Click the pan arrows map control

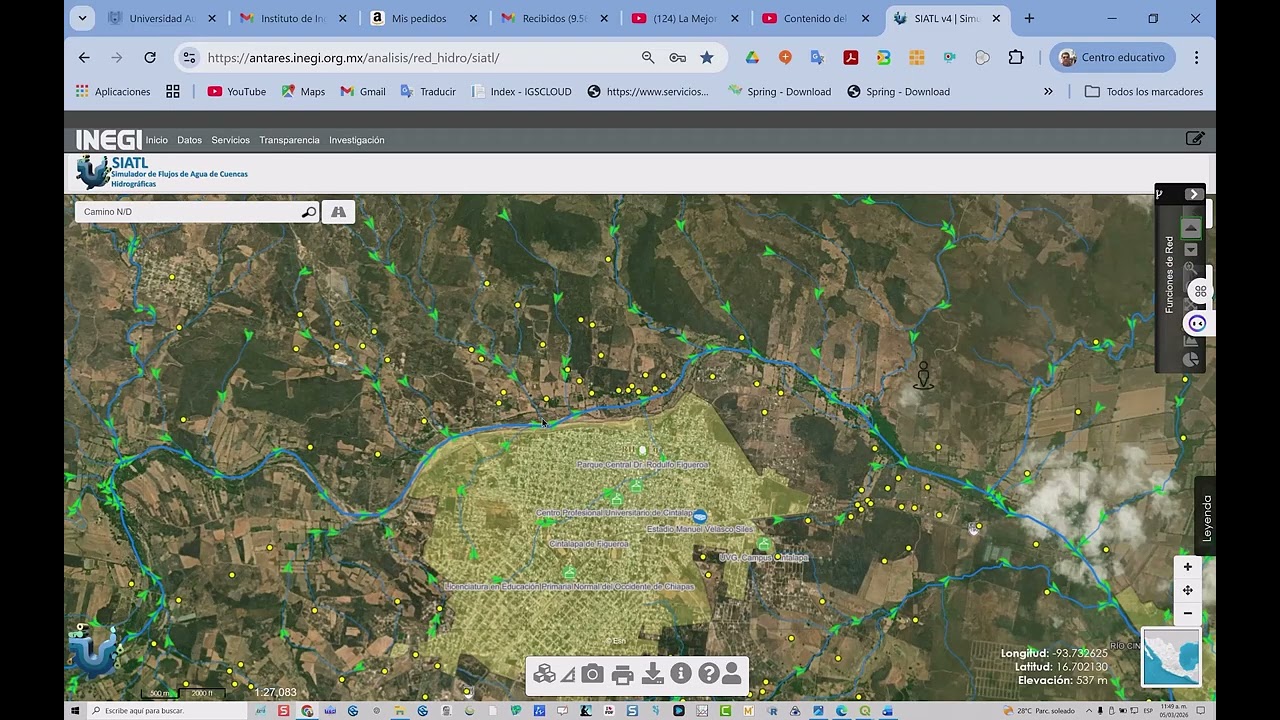[1187, 590]
